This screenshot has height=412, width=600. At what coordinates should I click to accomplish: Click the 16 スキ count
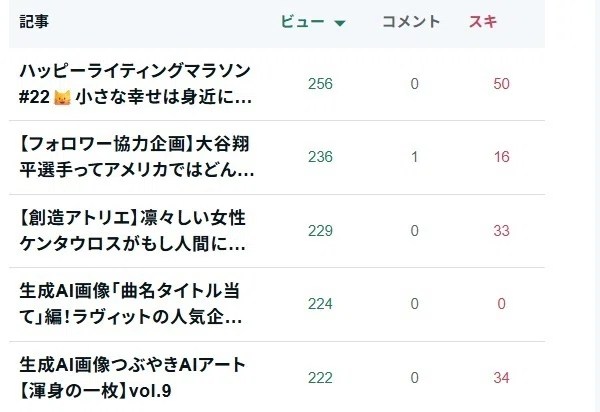coord(501,157)
